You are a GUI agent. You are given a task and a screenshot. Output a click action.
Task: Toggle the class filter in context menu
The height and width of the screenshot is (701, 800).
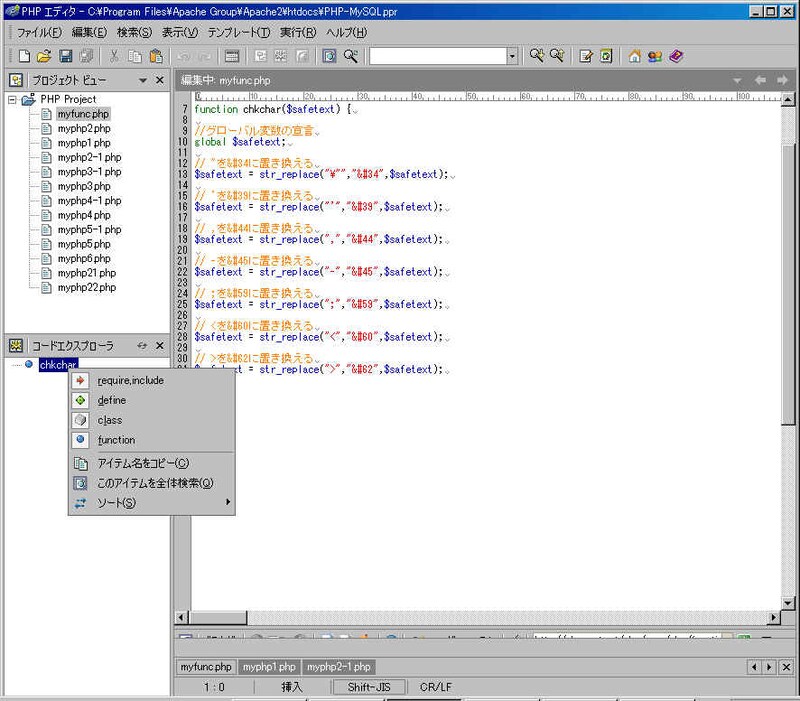(110, 420)
